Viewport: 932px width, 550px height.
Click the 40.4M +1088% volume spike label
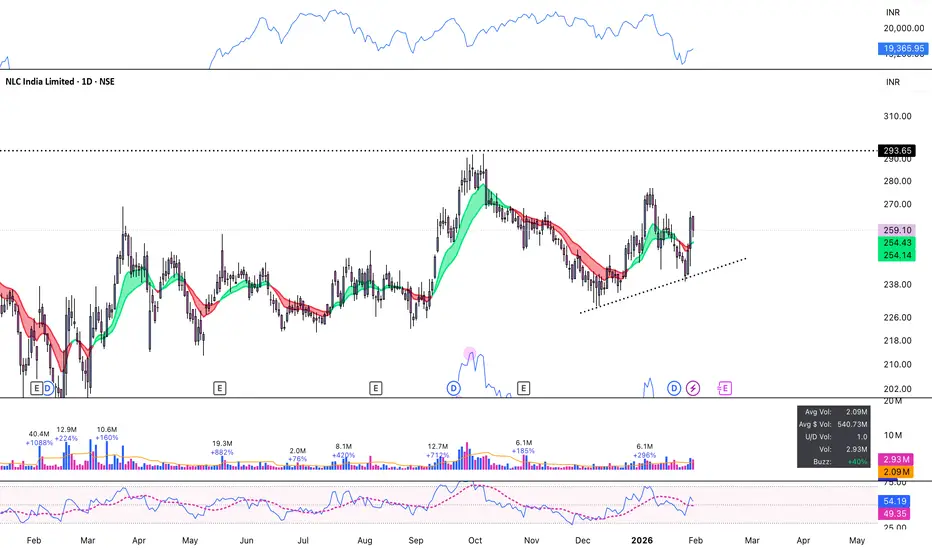(x=39, y=438)
